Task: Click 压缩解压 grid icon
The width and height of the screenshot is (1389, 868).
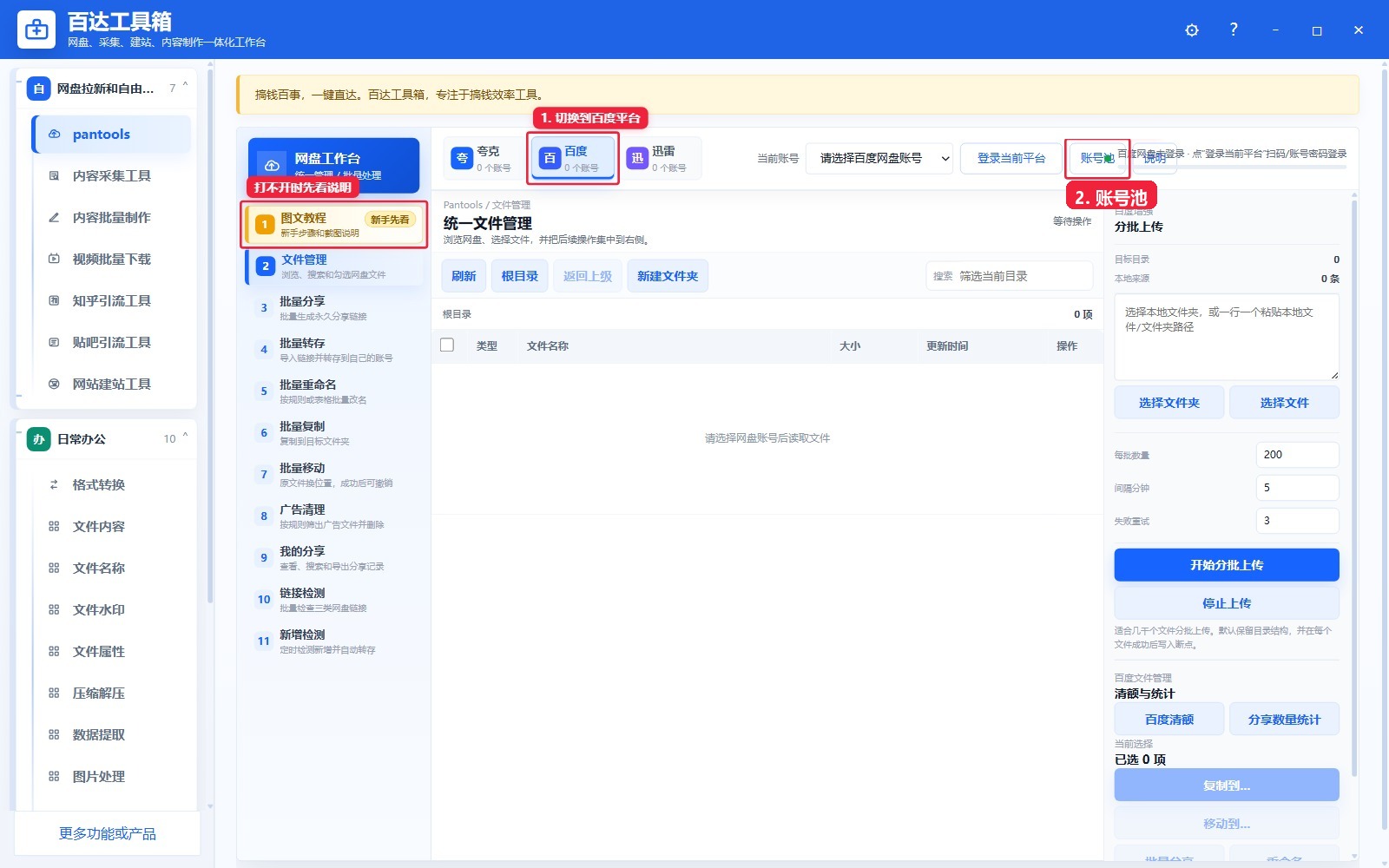Action: (x=54, y=694)
